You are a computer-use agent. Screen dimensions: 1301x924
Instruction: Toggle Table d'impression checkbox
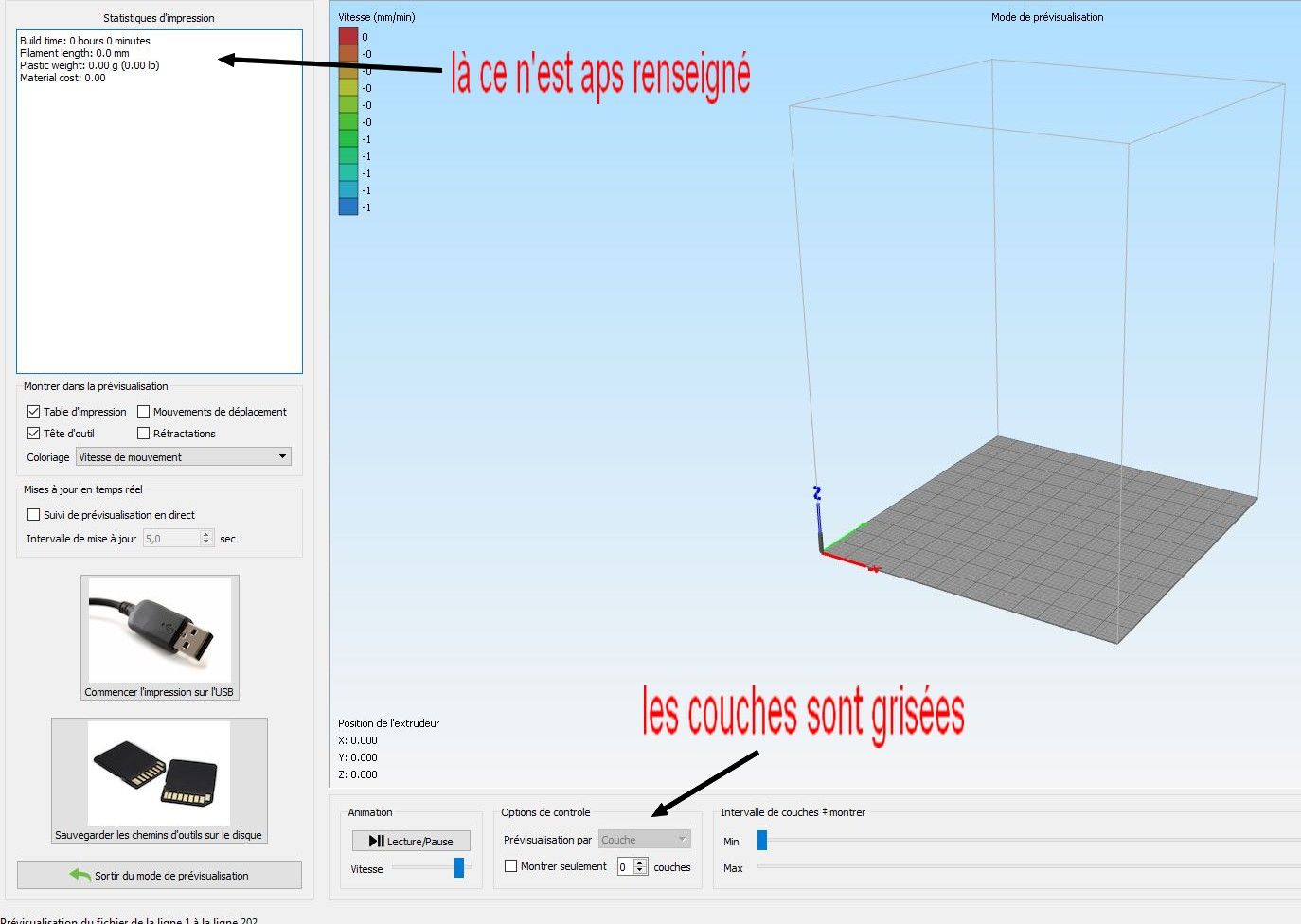34,412
